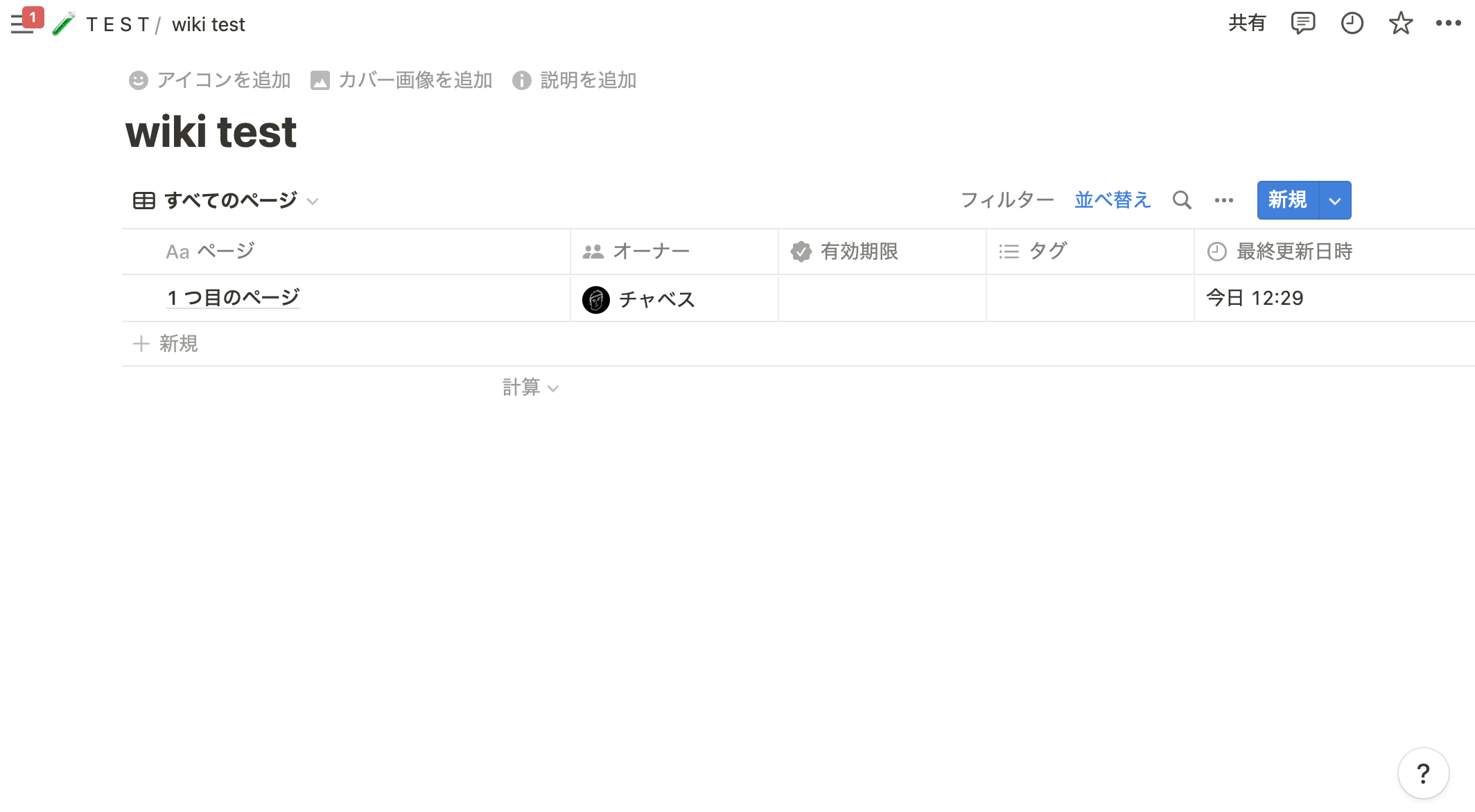Click the ページ column header

346,251
